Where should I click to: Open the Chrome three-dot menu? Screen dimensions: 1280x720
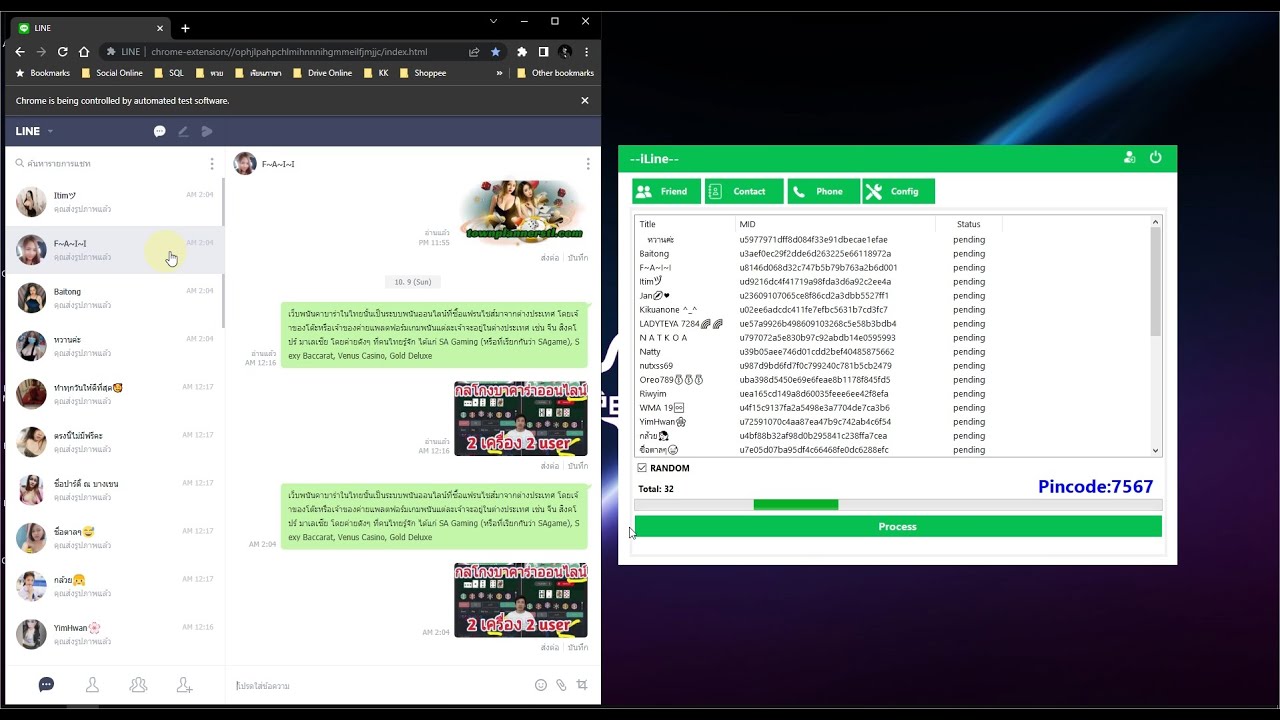(x=586, y=52)
